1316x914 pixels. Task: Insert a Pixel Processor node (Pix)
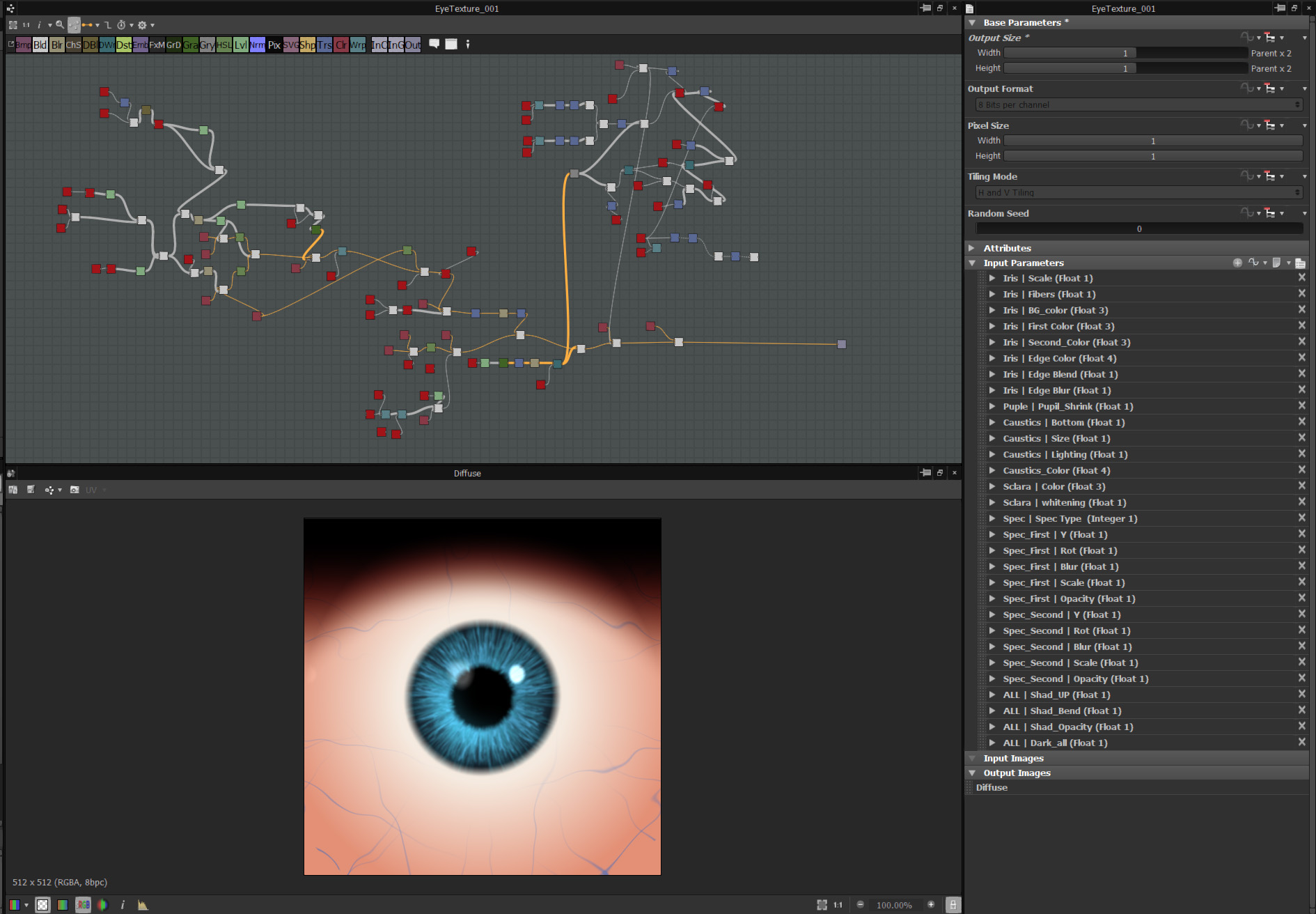pos(274,45)
